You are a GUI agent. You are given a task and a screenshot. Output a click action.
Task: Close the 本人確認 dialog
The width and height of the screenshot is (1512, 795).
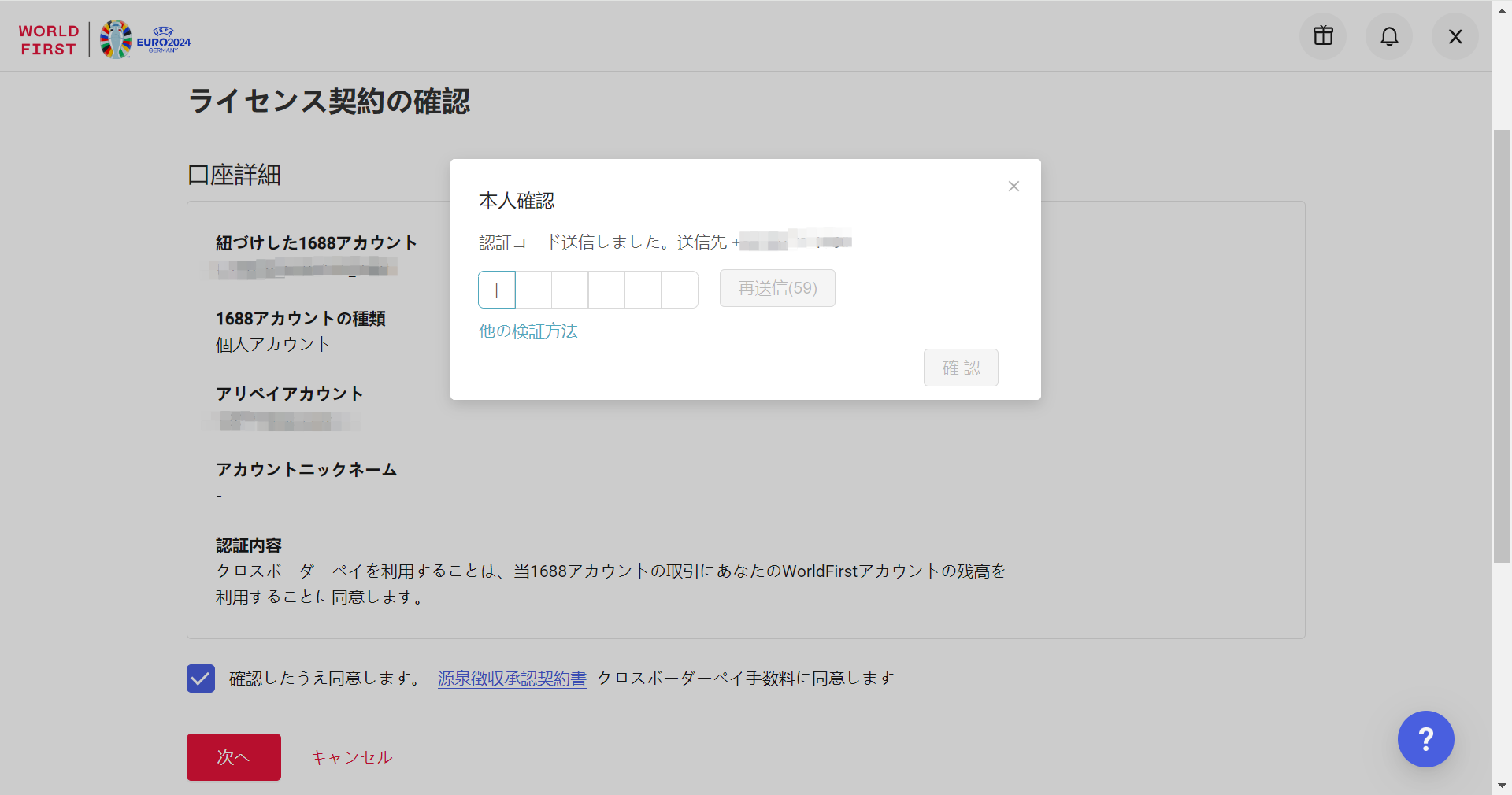click(1014, 187)
